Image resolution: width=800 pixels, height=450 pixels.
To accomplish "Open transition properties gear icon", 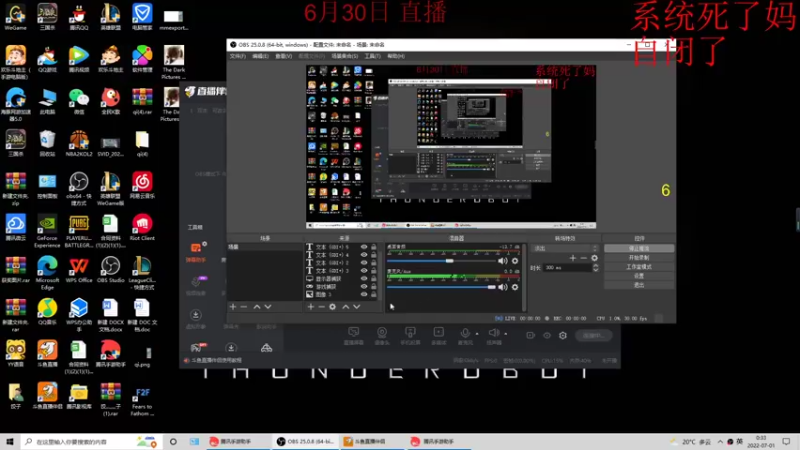I will pos(594,258).
